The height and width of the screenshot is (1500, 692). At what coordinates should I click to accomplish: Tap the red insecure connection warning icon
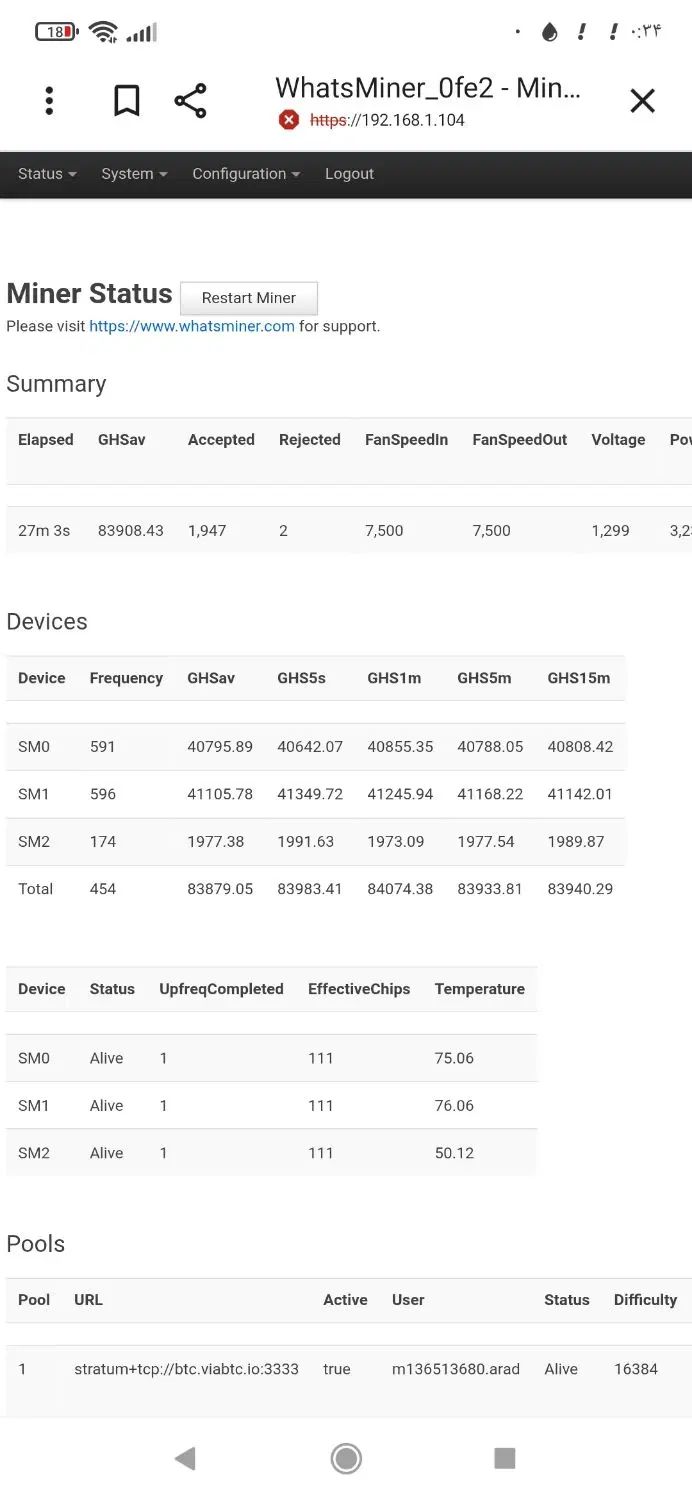289,120
